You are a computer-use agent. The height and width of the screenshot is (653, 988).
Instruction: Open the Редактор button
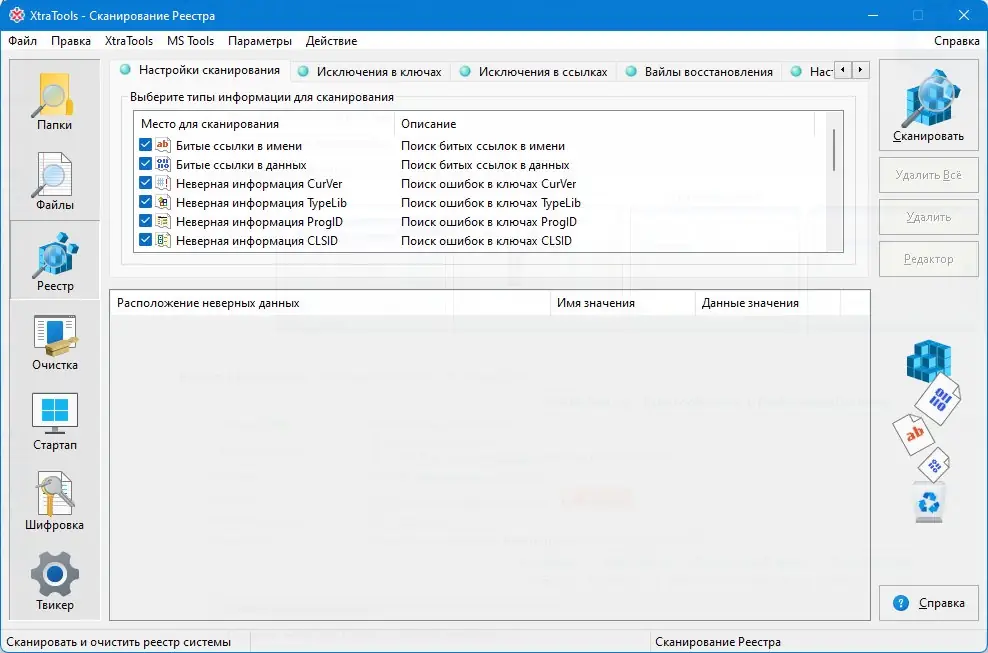tap(928, 259)
